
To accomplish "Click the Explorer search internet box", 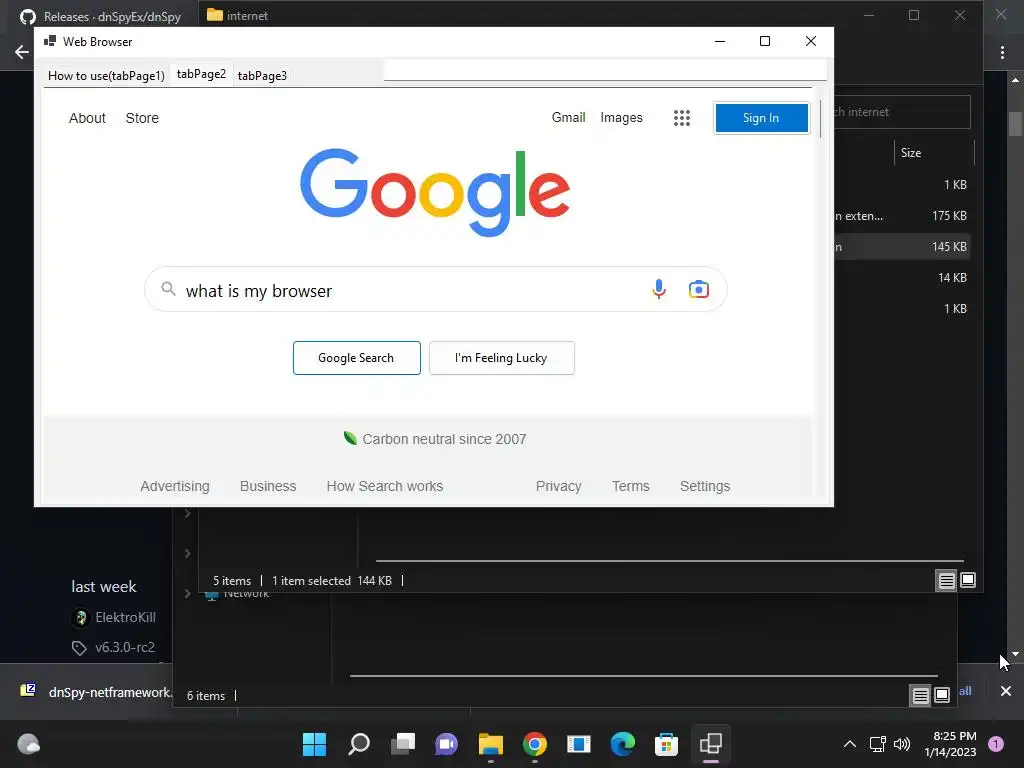I will (903, 112).
